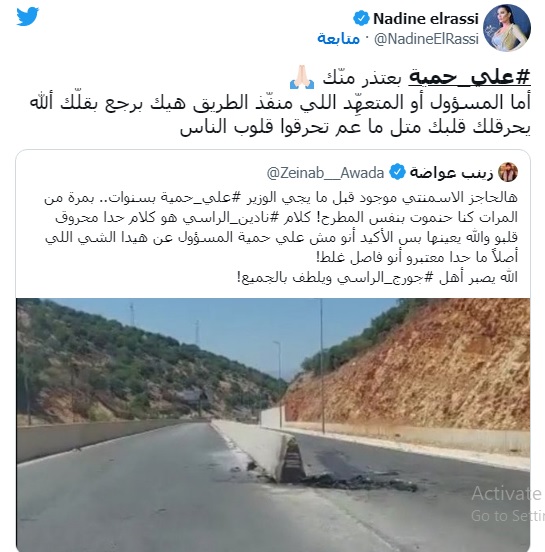Open the bold #علي_حمية hashtag in the main tweet
This screenshot has height=552, width=545.
point(469,77)
